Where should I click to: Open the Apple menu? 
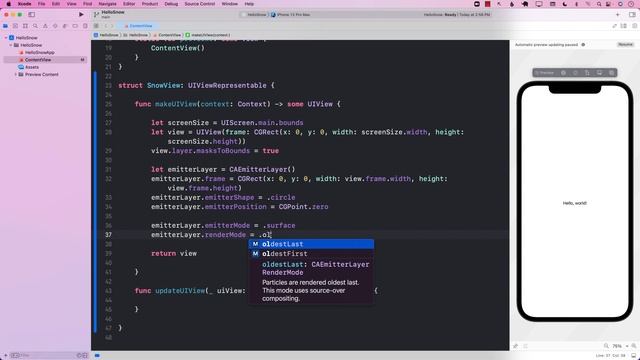(x=9, y=4)
